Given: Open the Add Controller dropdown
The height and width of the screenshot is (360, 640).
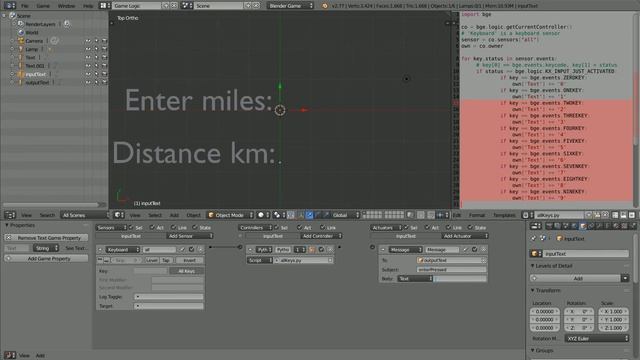Looking at the screenshot, I should (x=321, y=236).
